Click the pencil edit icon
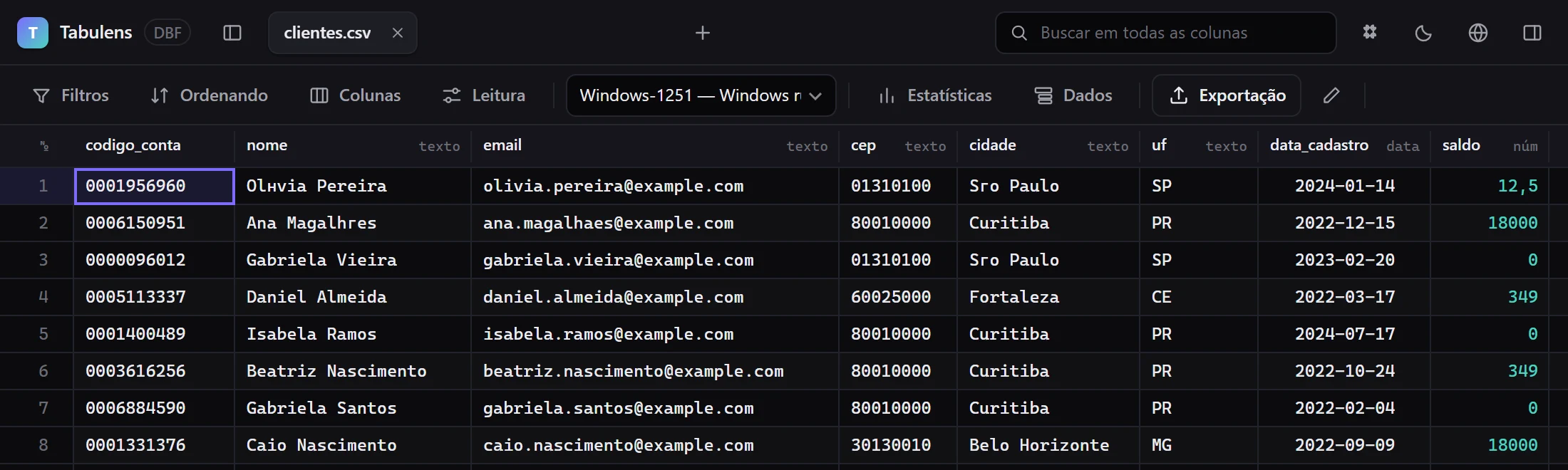This screenshot has width=1568, height=470. coord(1331,95)
